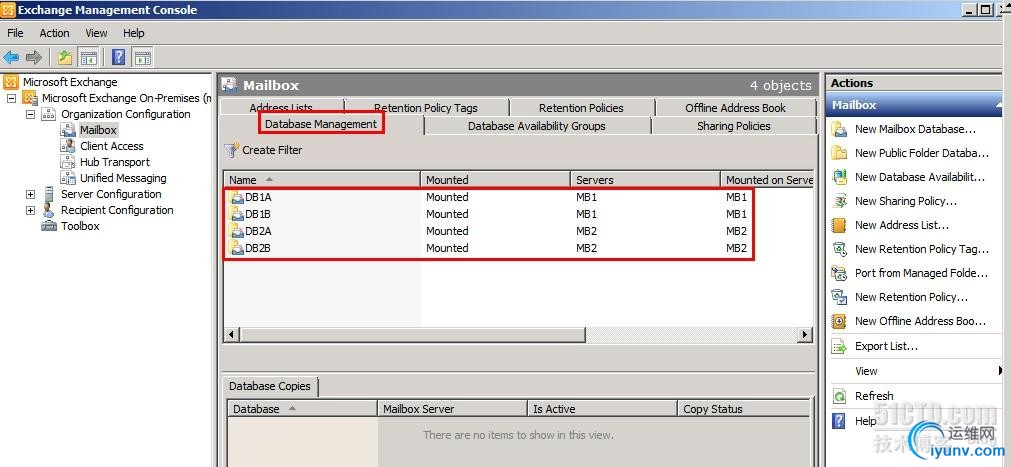The width and height of the screenshot is (1011, 467).
Task: Click the Export List icon
Action: point(839,346)
